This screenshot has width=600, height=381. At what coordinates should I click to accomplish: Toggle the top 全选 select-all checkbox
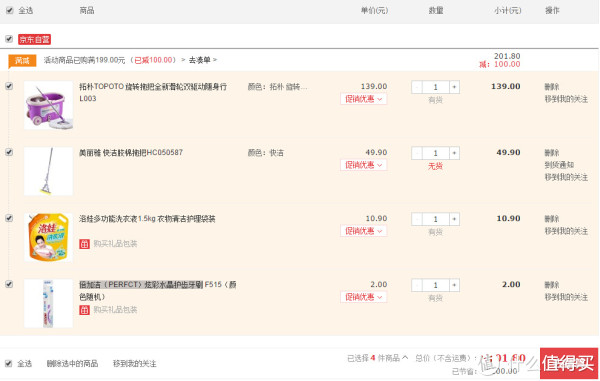(x=10, y=10)
